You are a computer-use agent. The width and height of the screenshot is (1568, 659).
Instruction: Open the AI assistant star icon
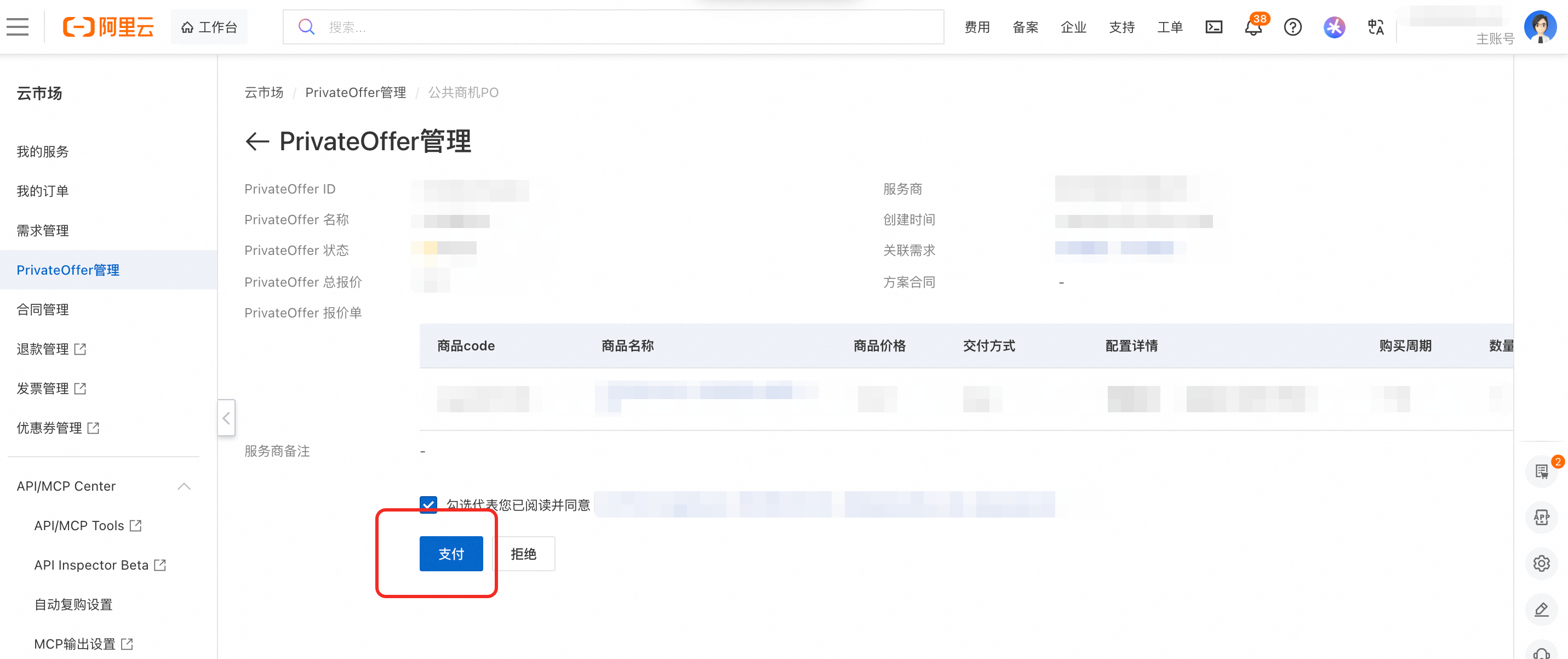[x=1334, y=27]
